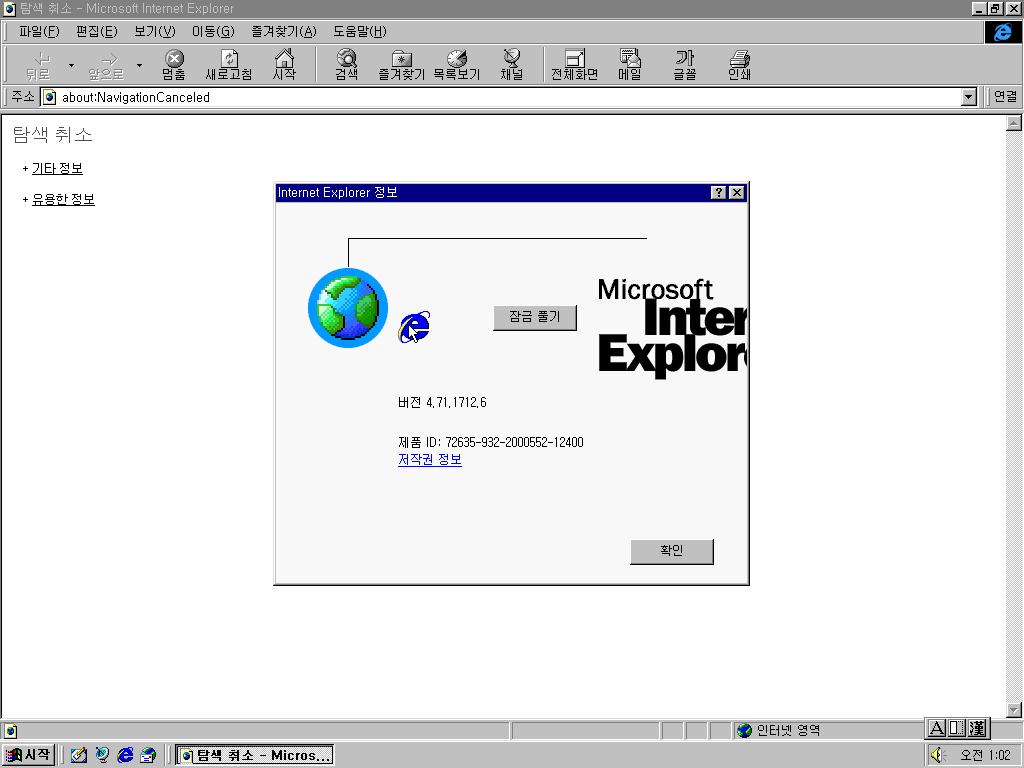The image size is (1024, 768).
Task: Click the Stop (멈춤) toolbar icon
Action: pyautogui.click(x=174, y=65)
